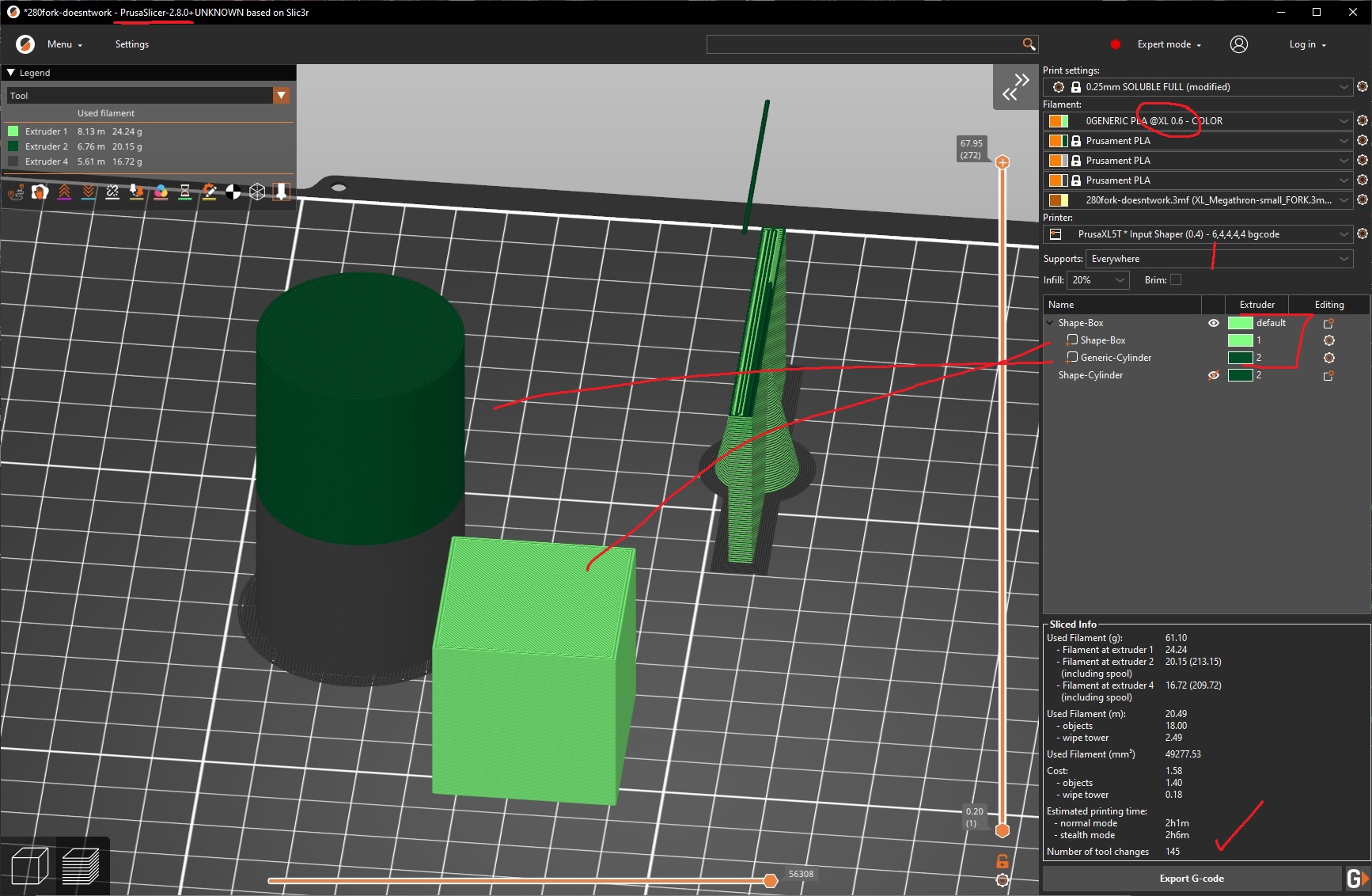This screenshot has width=1372, height=896.
Task: Click the Extruder column header
Action: coord(1256,305)
